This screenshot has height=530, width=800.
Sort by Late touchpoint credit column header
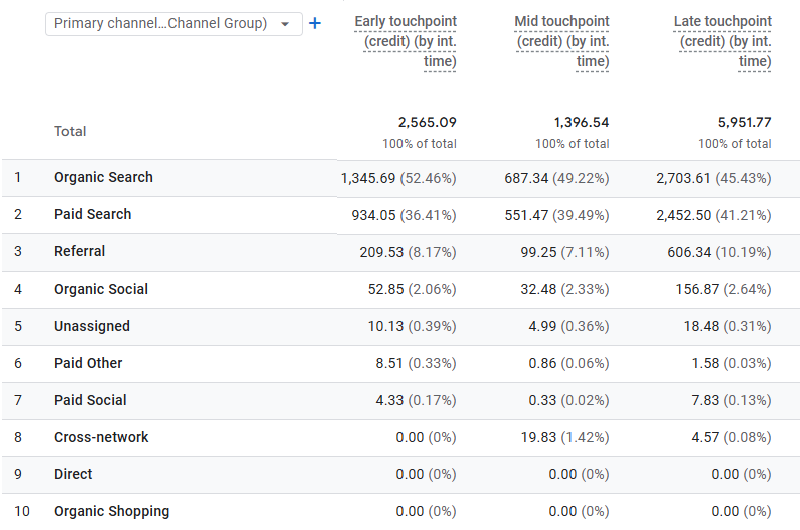click(722, 41)
